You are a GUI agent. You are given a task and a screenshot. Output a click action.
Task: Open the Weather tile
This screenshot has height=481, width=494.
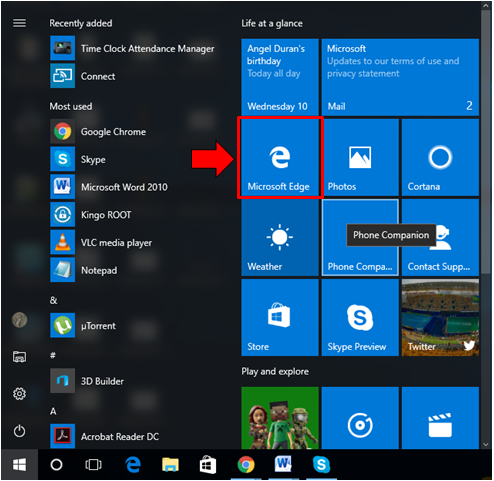280,238
